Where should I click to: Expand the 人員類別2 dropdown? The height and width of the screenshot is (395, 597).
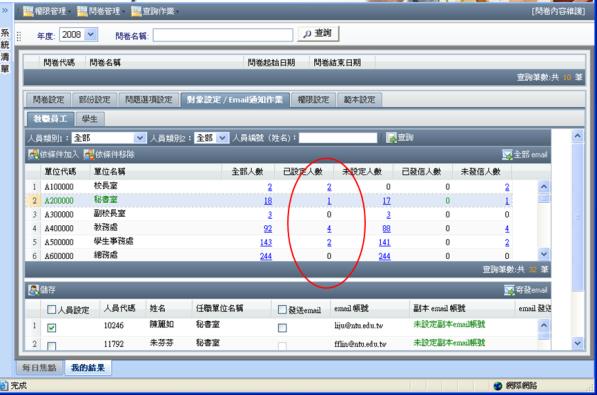click(x=222, y=138)
